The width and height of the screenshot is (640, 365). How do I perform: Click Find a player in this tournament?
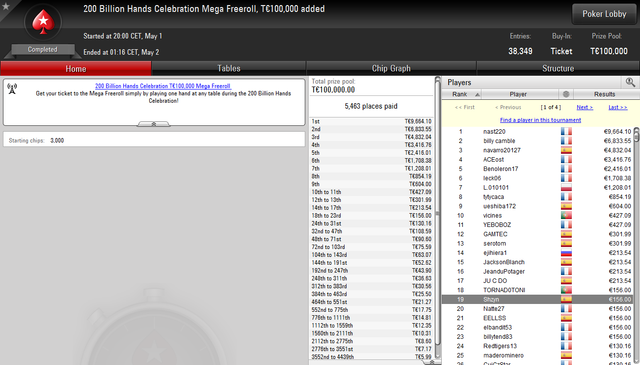point(540,120)
